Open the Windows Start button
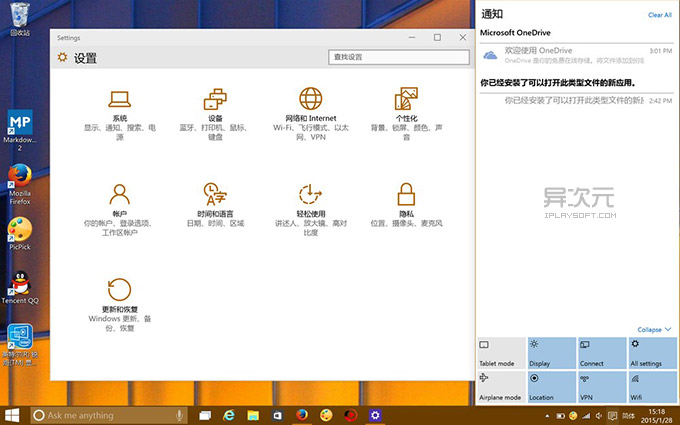This screenshot has height=425, width=680. point(12,415)
